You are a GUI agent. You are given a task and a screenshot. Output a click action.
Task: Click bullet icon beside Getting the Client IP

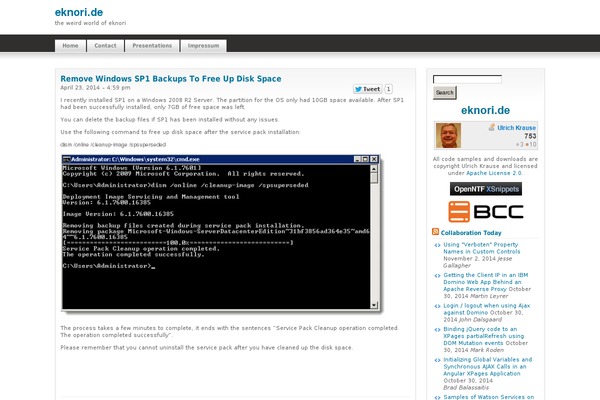pos(437,276)
